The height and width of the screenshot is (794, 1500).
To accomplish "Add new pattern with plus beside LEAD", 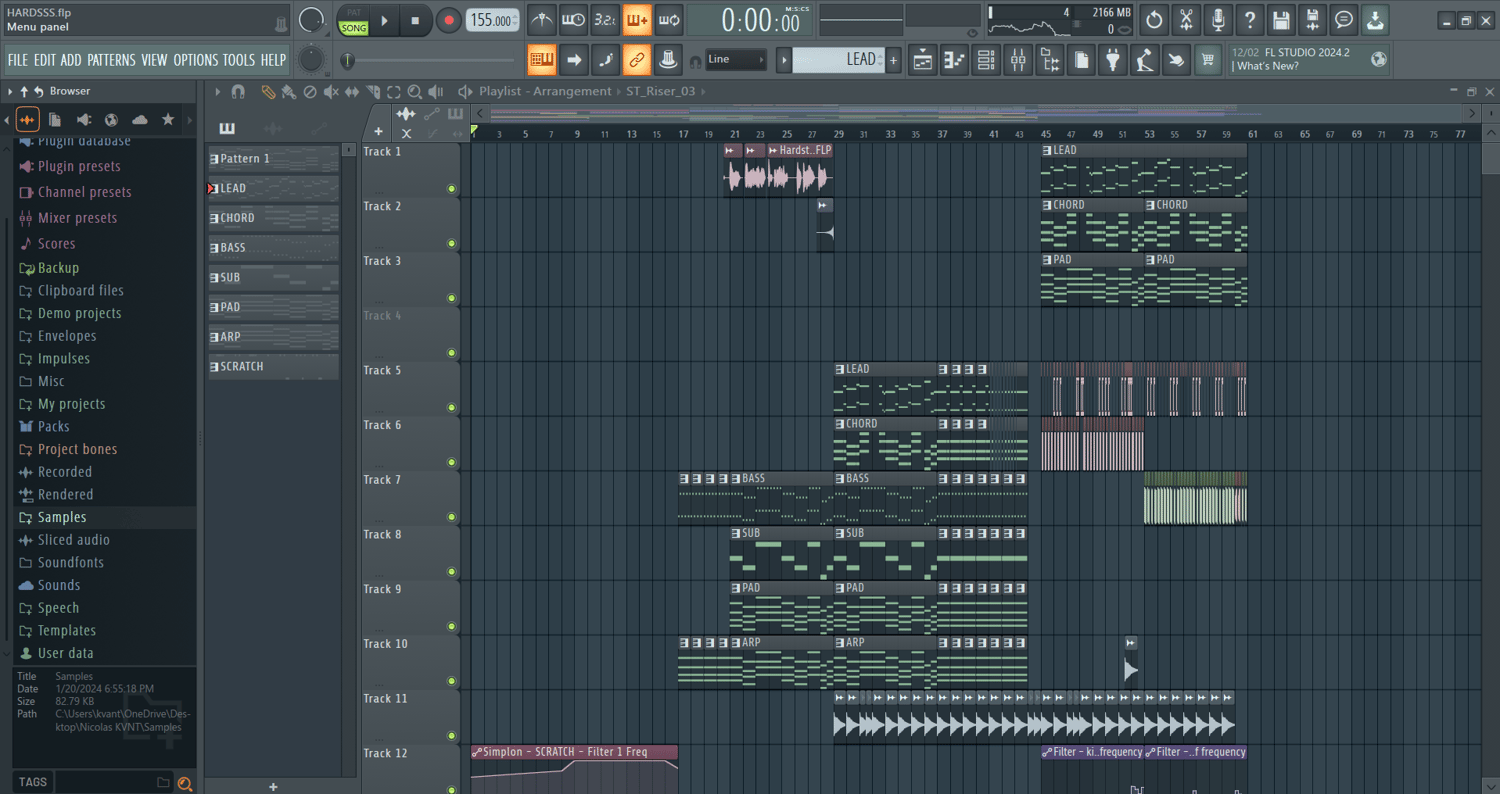I will coord(894,60).
